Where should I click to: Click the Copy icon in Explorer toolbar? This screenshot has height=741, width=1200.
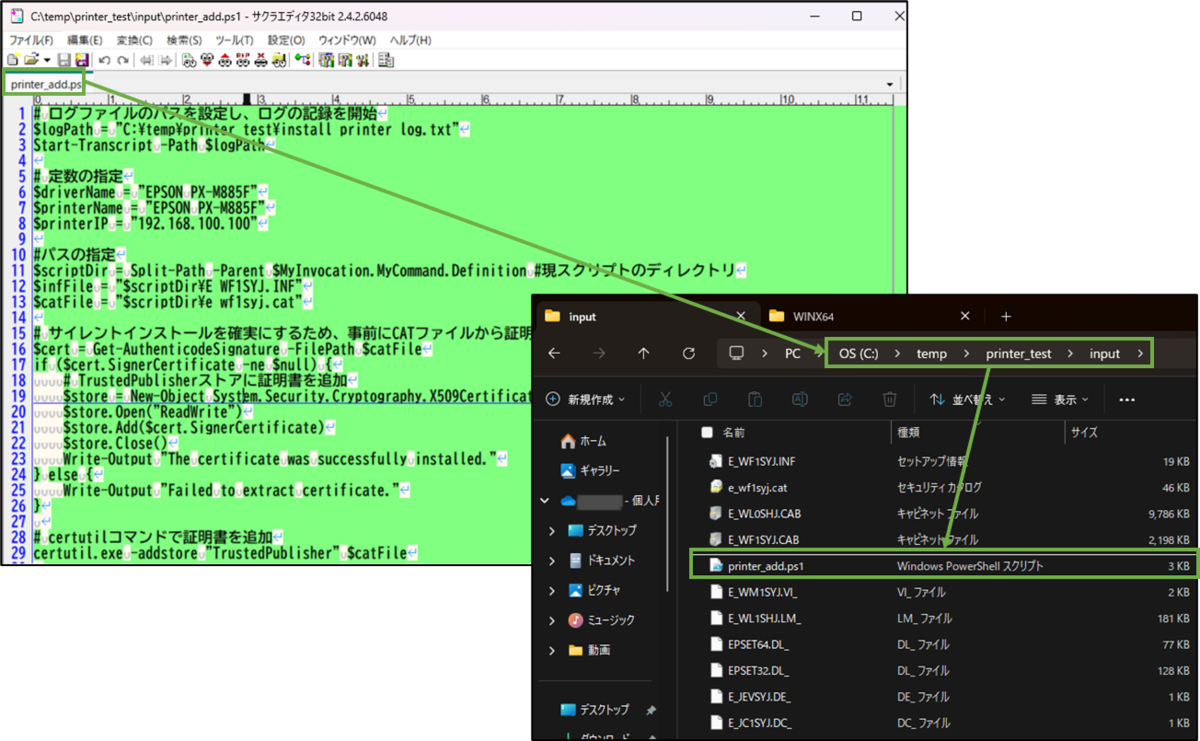tap(710, 399)
